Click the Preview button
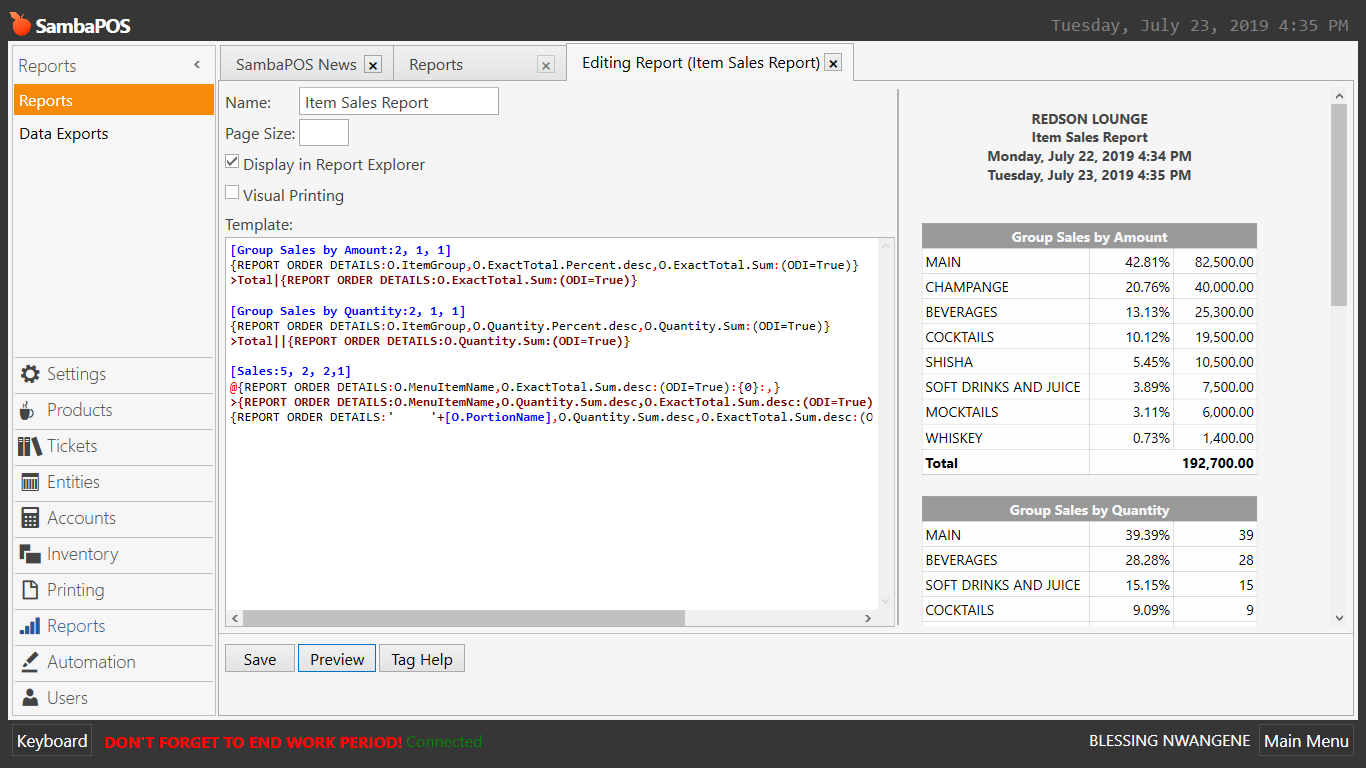This screenshot has height=768, width=1366. click(337, 659)
